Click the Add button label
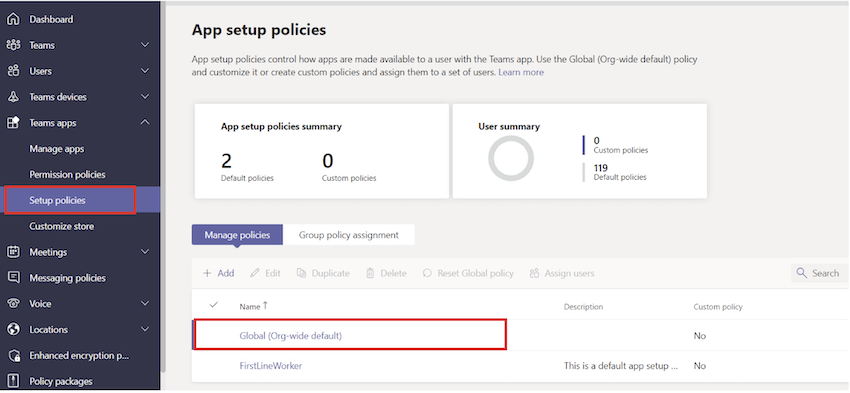The height and width of the screenshot is (393, 850). pos(226,273)
